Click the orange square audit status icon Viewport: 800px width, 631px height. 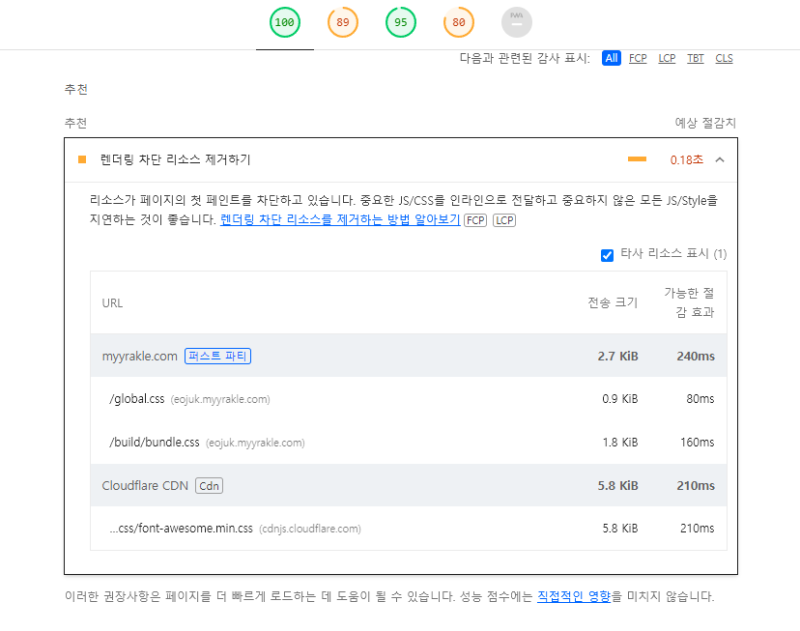click(82, 159)
